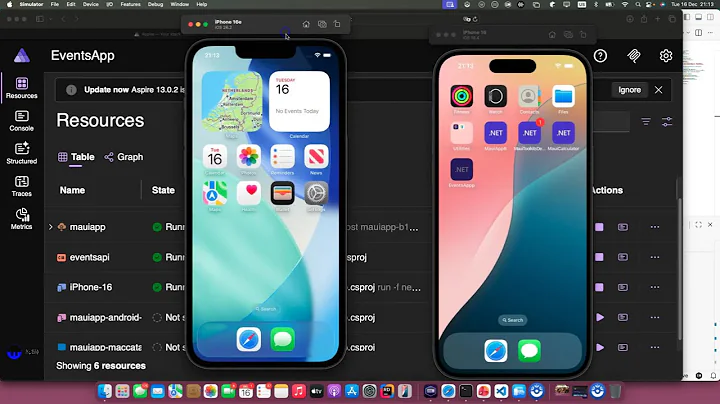Viewport: 720px width, 404px height.
Task: Open EventsApp on the right iPhone
Action: pos(461,170)
